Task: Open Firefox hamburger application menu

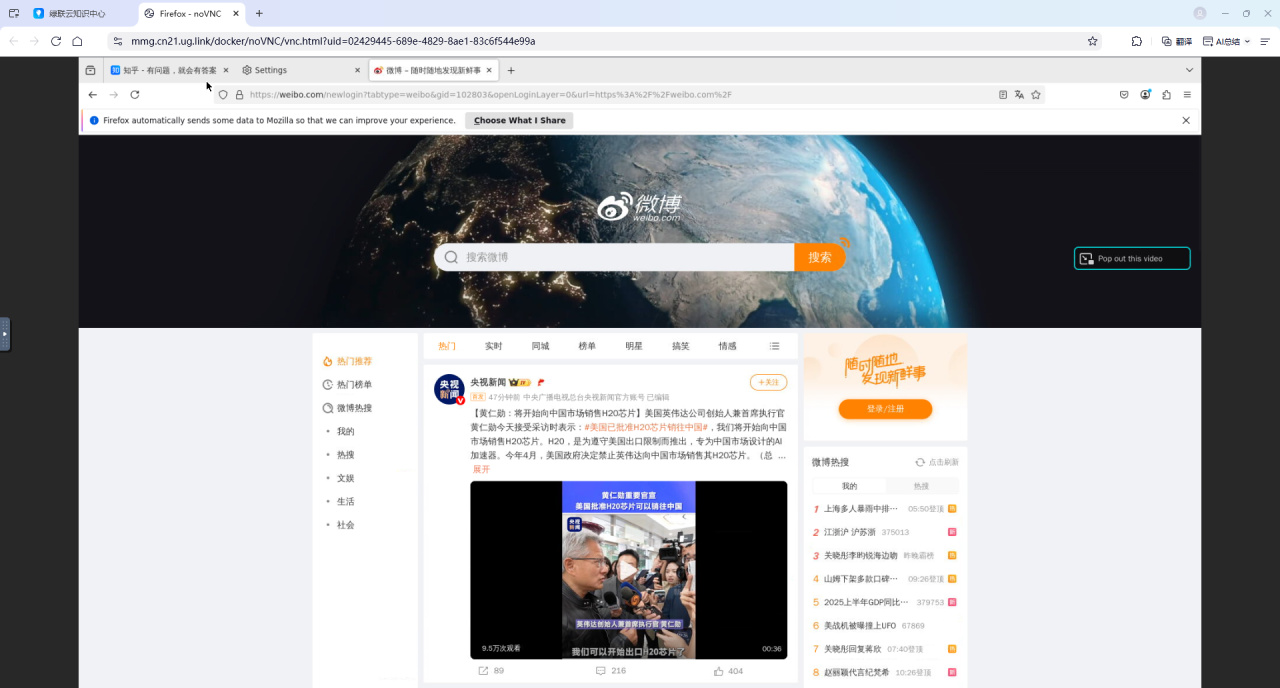Action: [x=1187, y=95]
